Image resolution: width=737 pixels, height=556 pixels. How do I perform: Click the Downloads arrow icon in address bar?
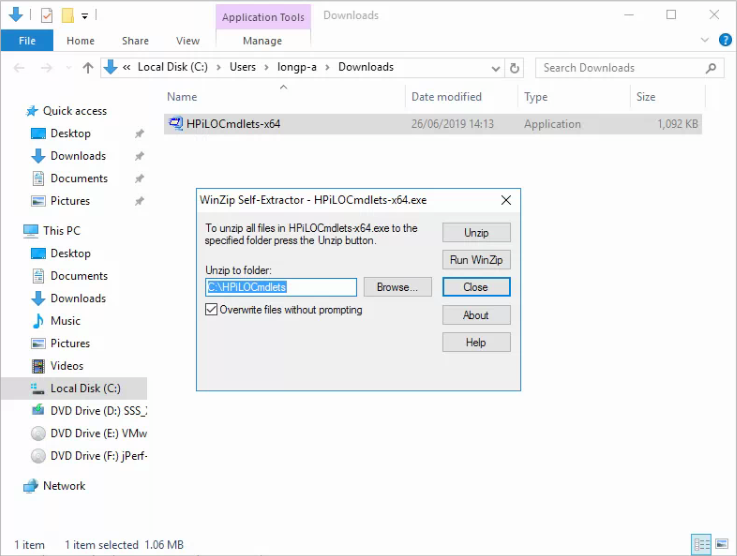[x=110, y=67]
